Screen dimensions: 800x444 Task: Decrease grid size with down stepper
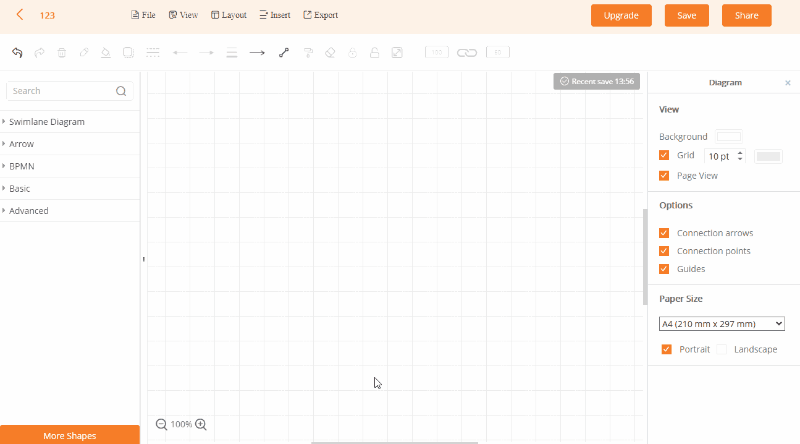click(740, 159)
